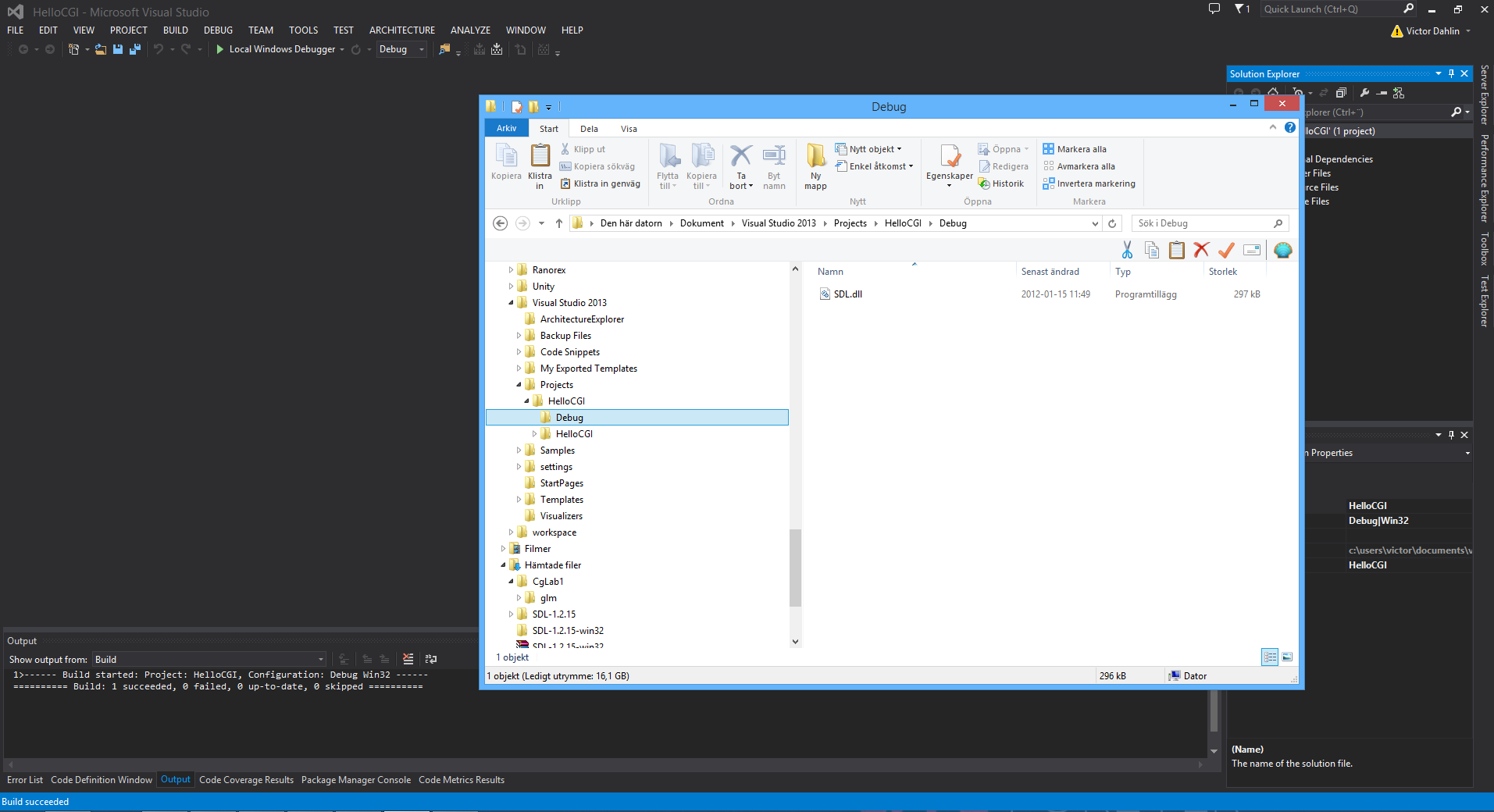Open the Arkiv tab in Explorer
Image resolution: width=1494 pixels, height=812 pixels.
507,128
